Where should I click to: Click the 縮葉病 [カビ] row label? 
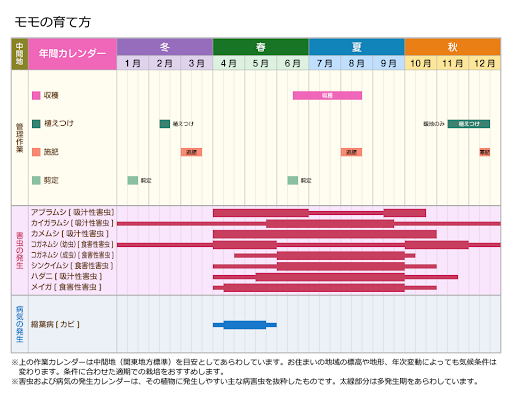point(55,324)
